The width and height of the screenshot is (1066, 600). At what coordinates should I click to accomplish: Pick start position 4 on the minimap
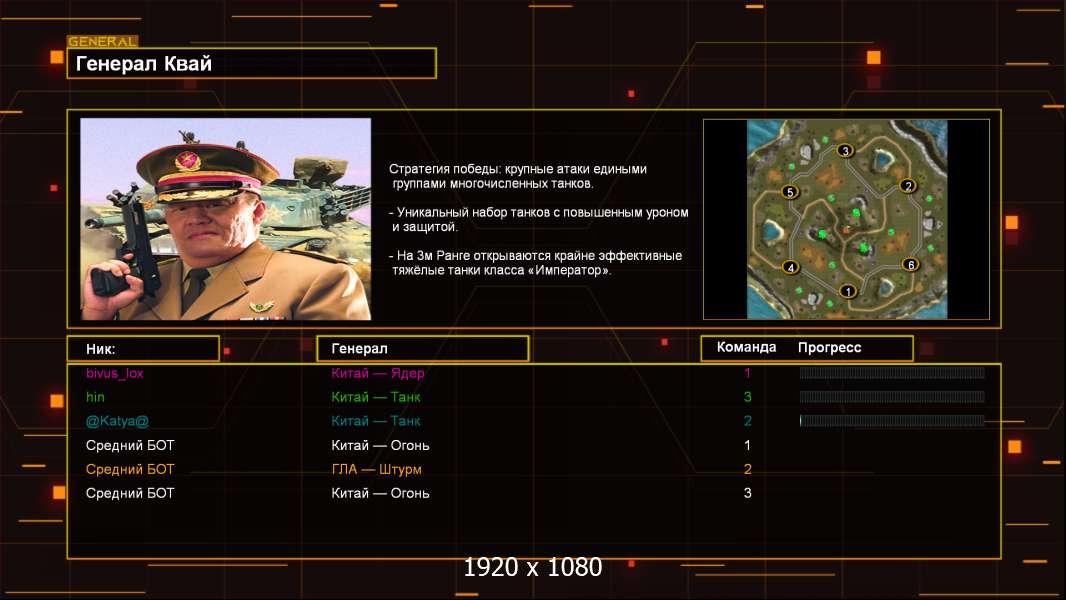[791, 267]
